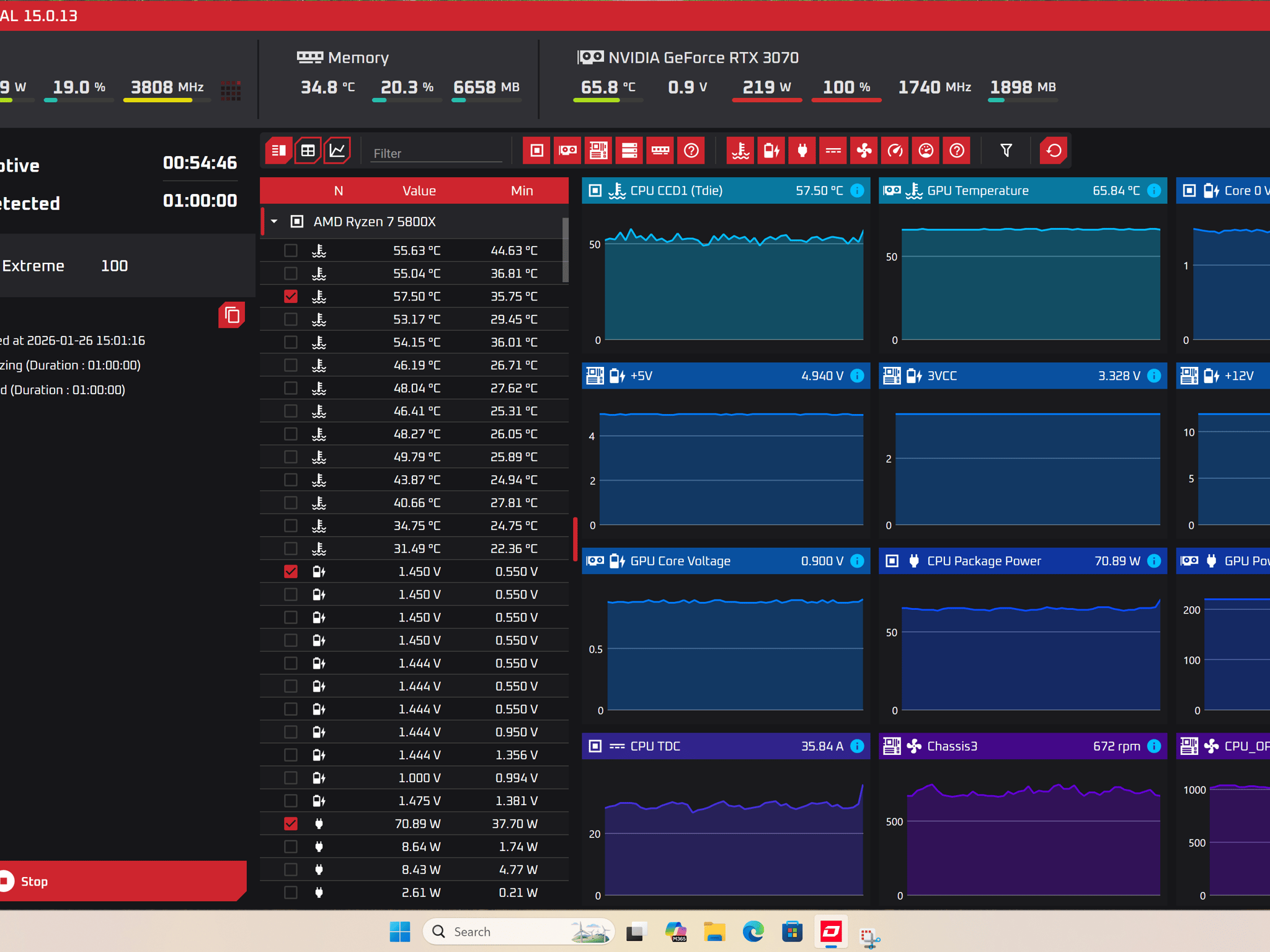
Task: Open info for CPU Package Power graph
Action: point(1154,561)
